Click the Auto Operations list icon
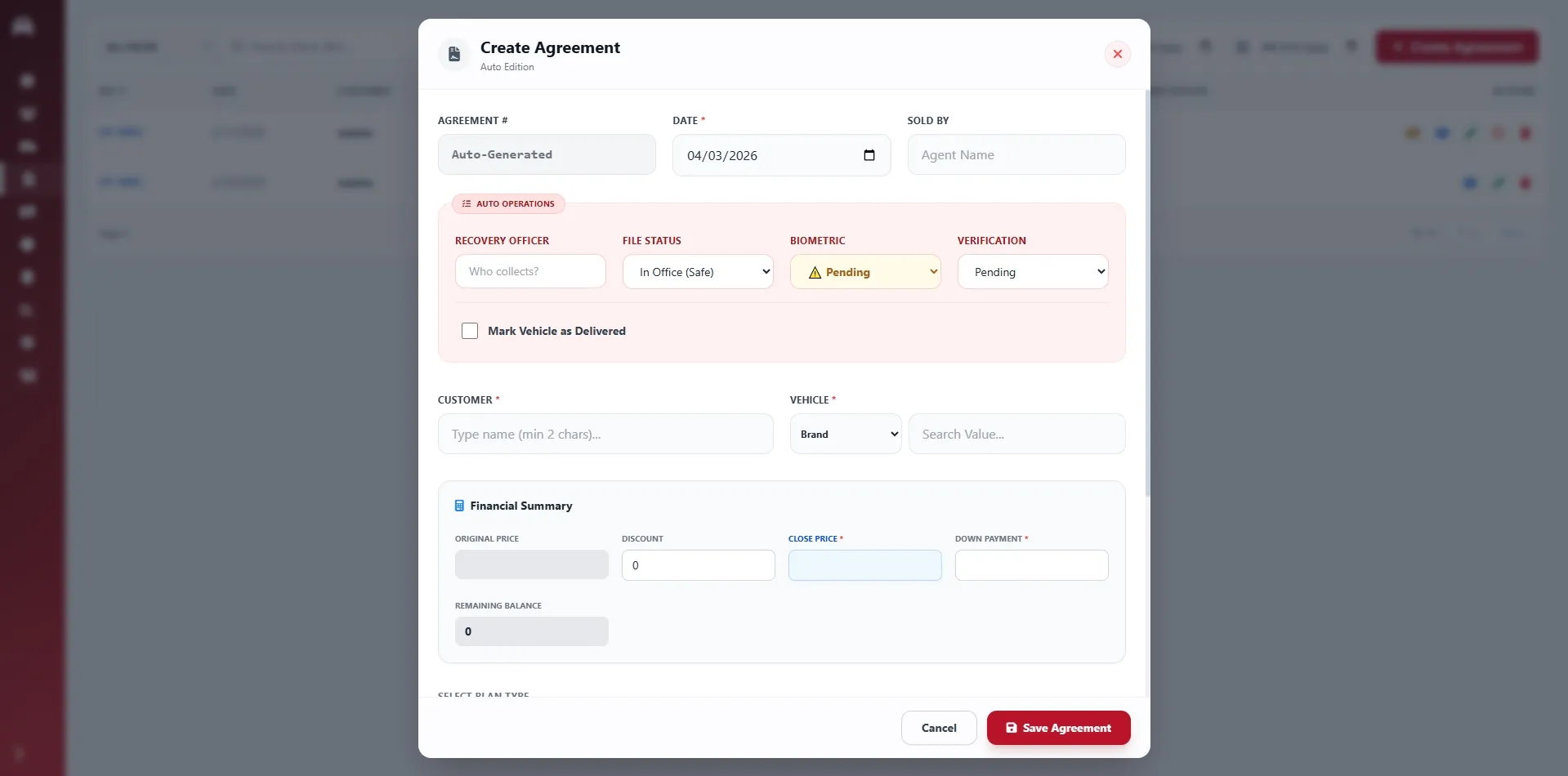Image resolution: width=1568 pixels, height=776 pixels. point(466,203)
